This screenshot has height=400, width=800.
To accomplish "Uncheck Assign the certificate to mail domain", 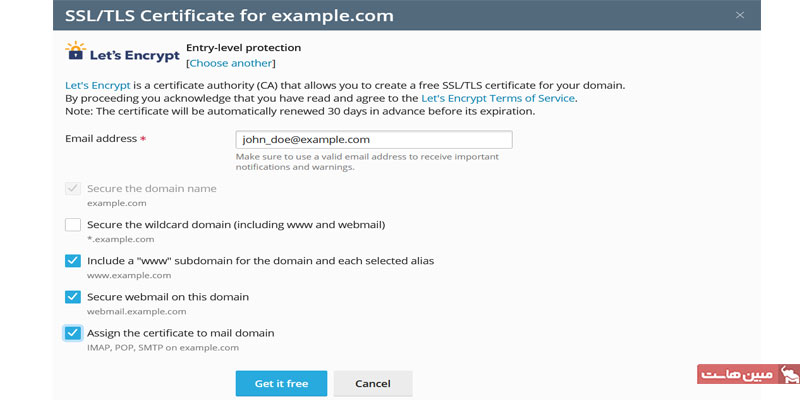I will [73, 333].
